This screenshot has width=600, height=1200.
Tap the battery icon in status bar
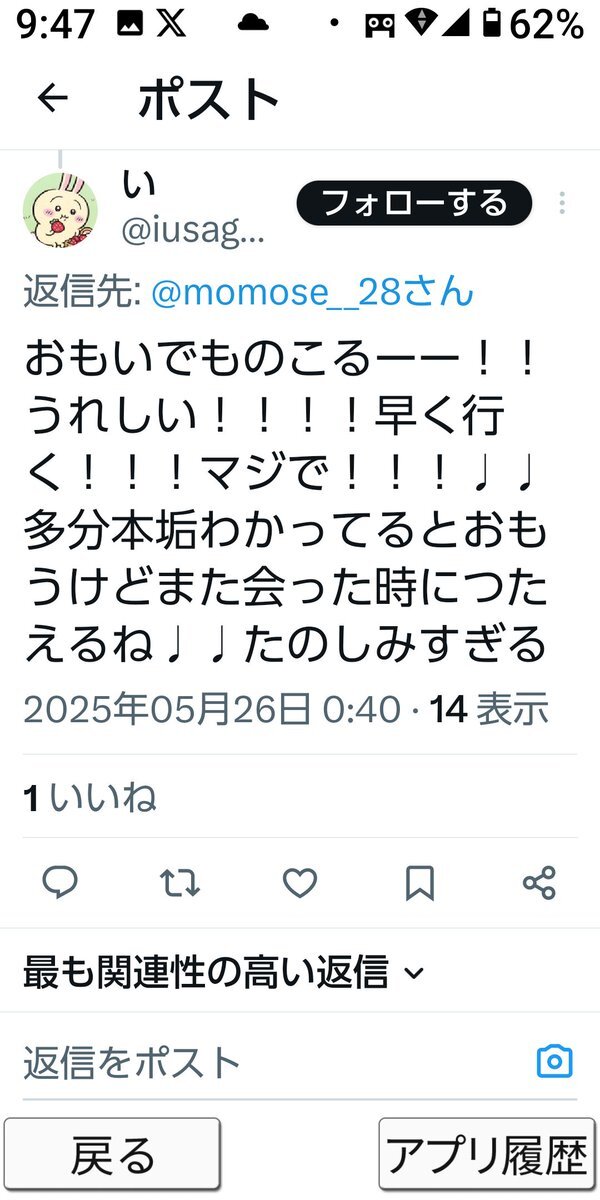[x=495, y=25]
